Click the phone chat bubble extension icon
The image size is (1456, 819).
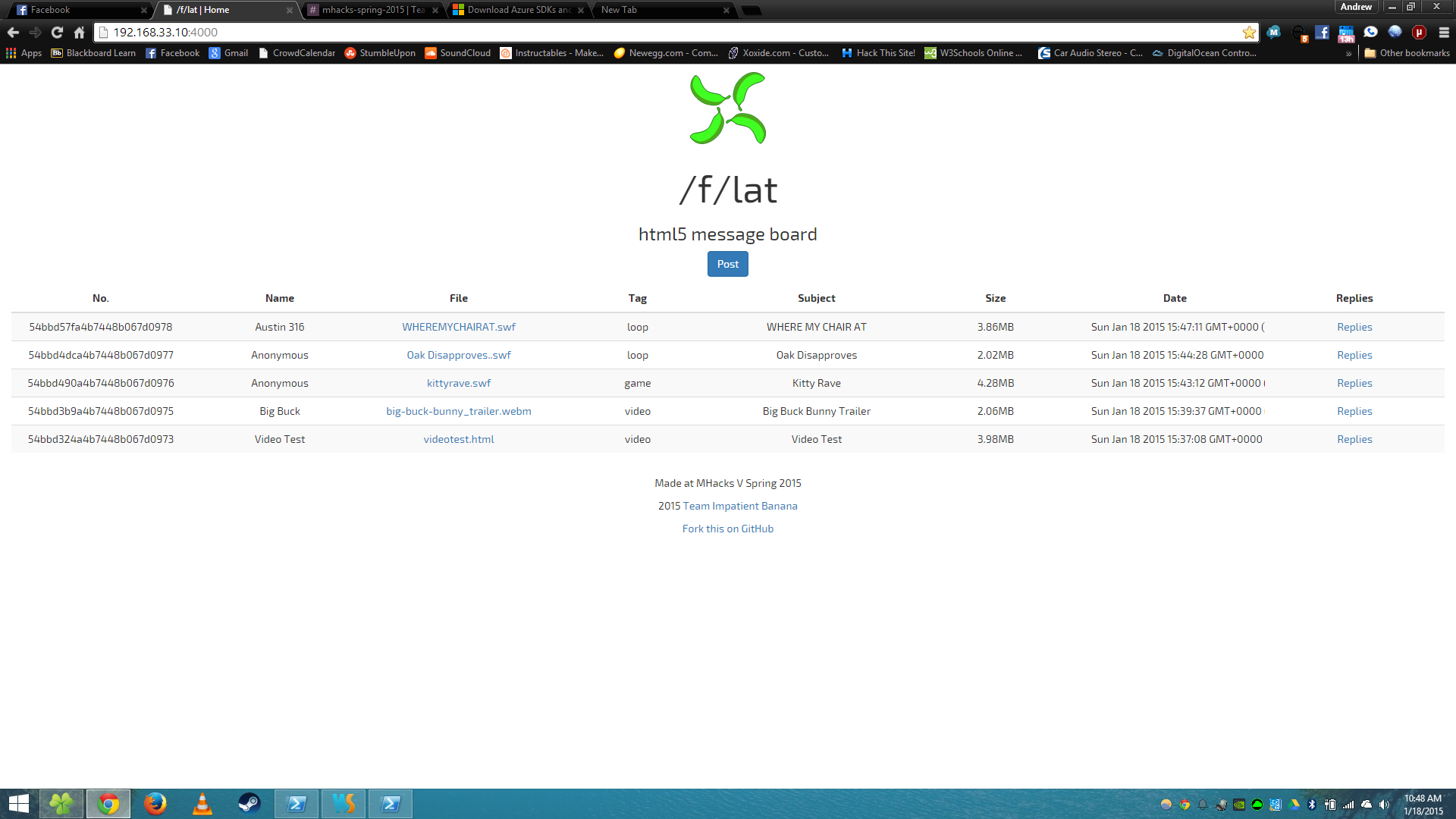pos(1370,32)
